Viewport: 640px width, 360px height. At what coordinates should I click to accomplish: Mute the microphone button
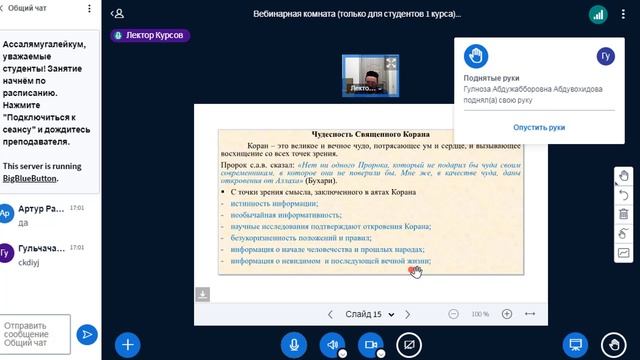294,345
